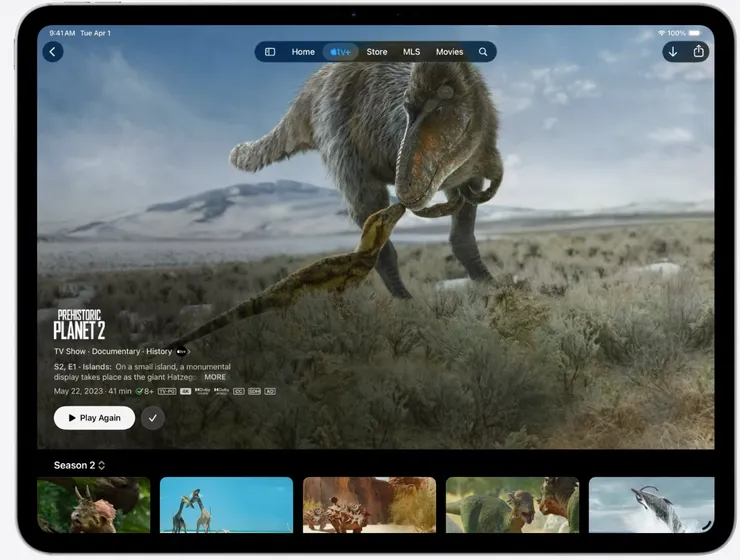Toggle the watched checkmark button

click(152, 418)
